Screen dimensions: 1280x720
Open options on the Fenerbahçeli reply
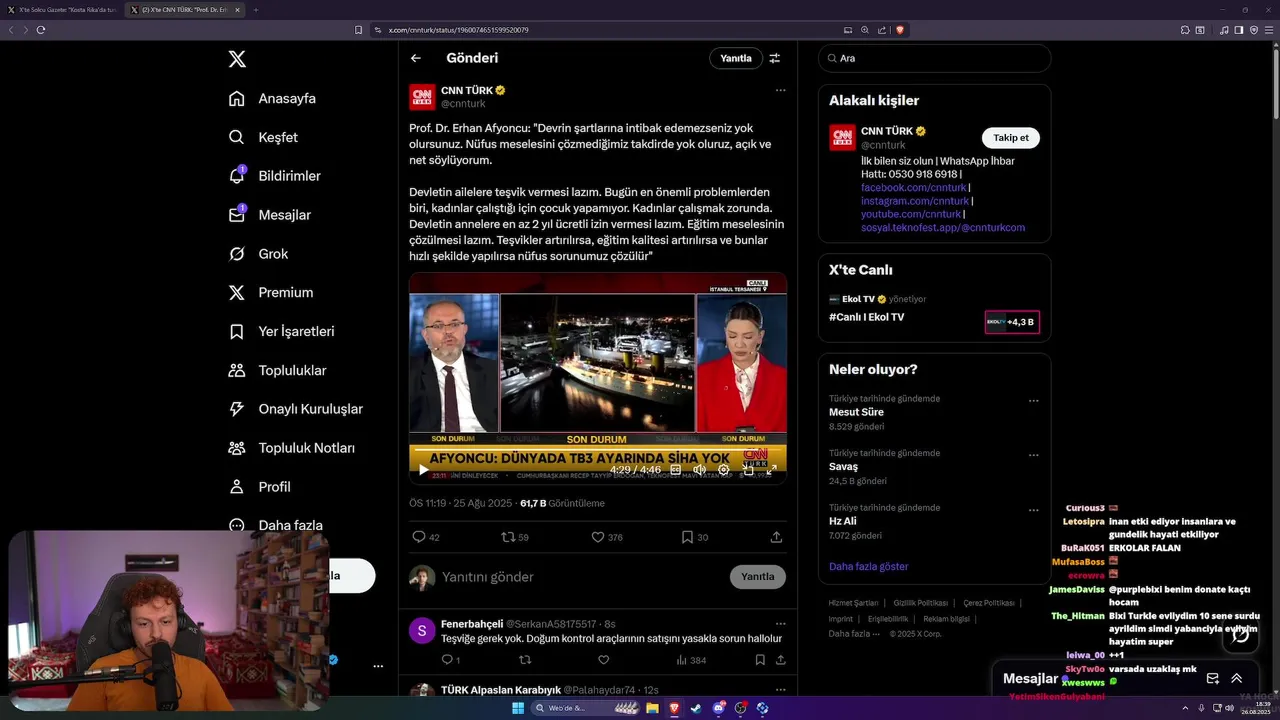781,624
